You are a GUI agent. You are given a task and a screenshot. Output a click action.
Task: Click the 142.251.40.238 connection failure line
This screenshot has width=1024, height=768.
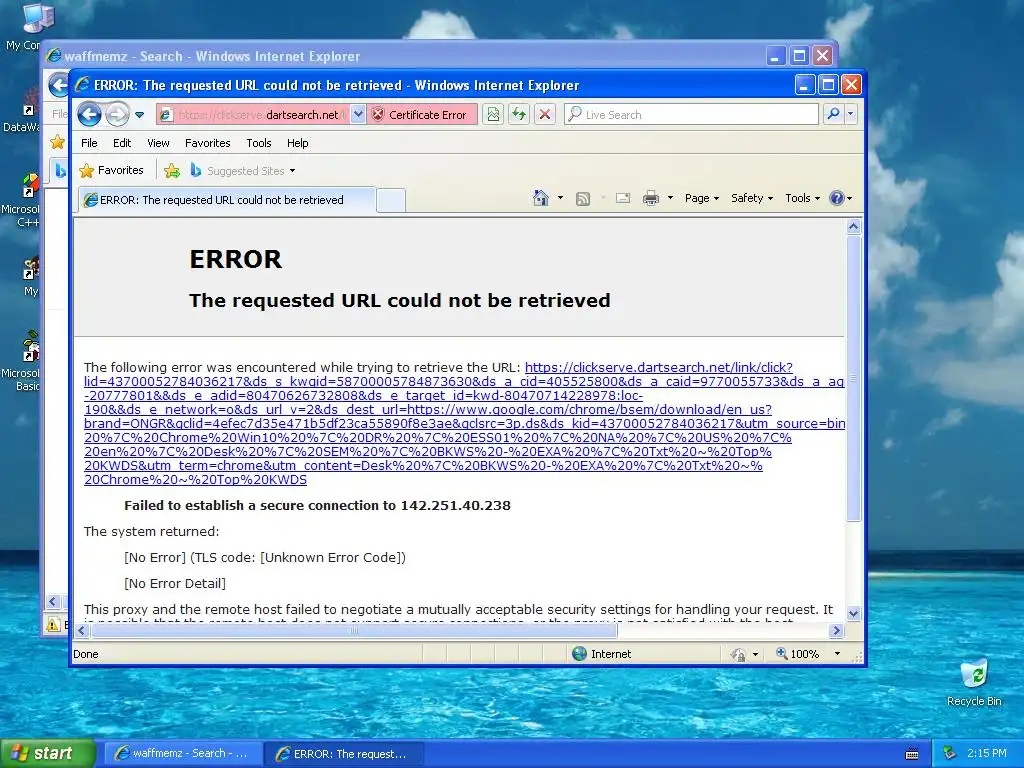point(317,505)
